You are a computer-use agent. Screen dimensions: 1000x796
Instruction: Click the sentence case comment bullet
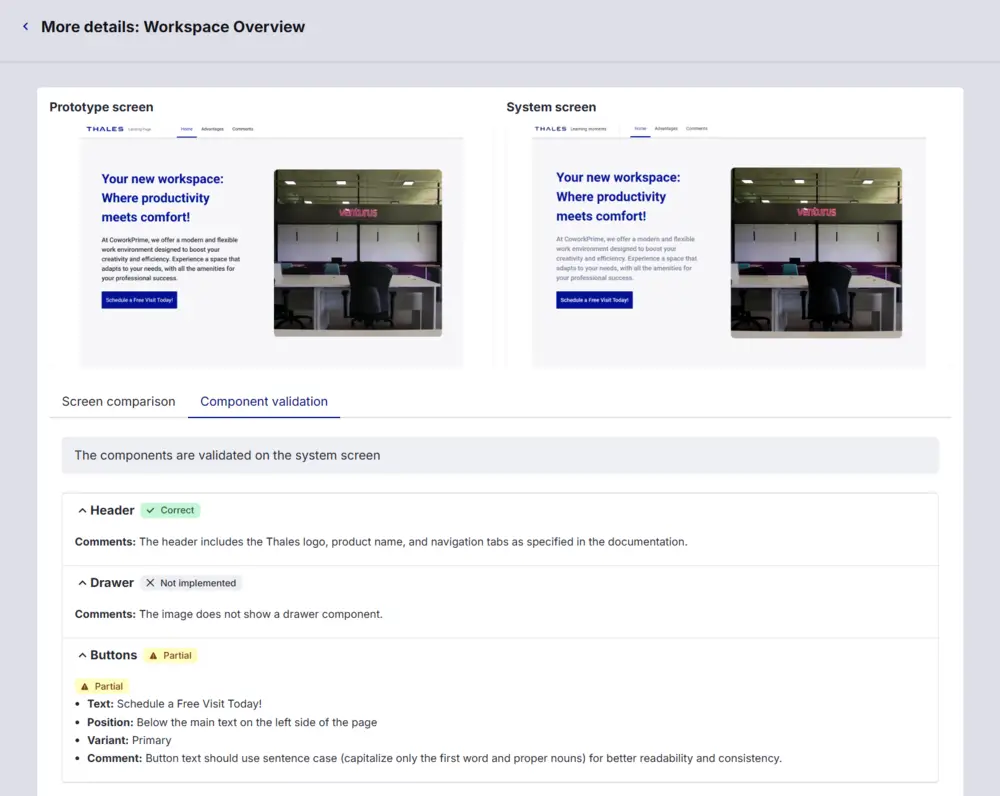434,758
